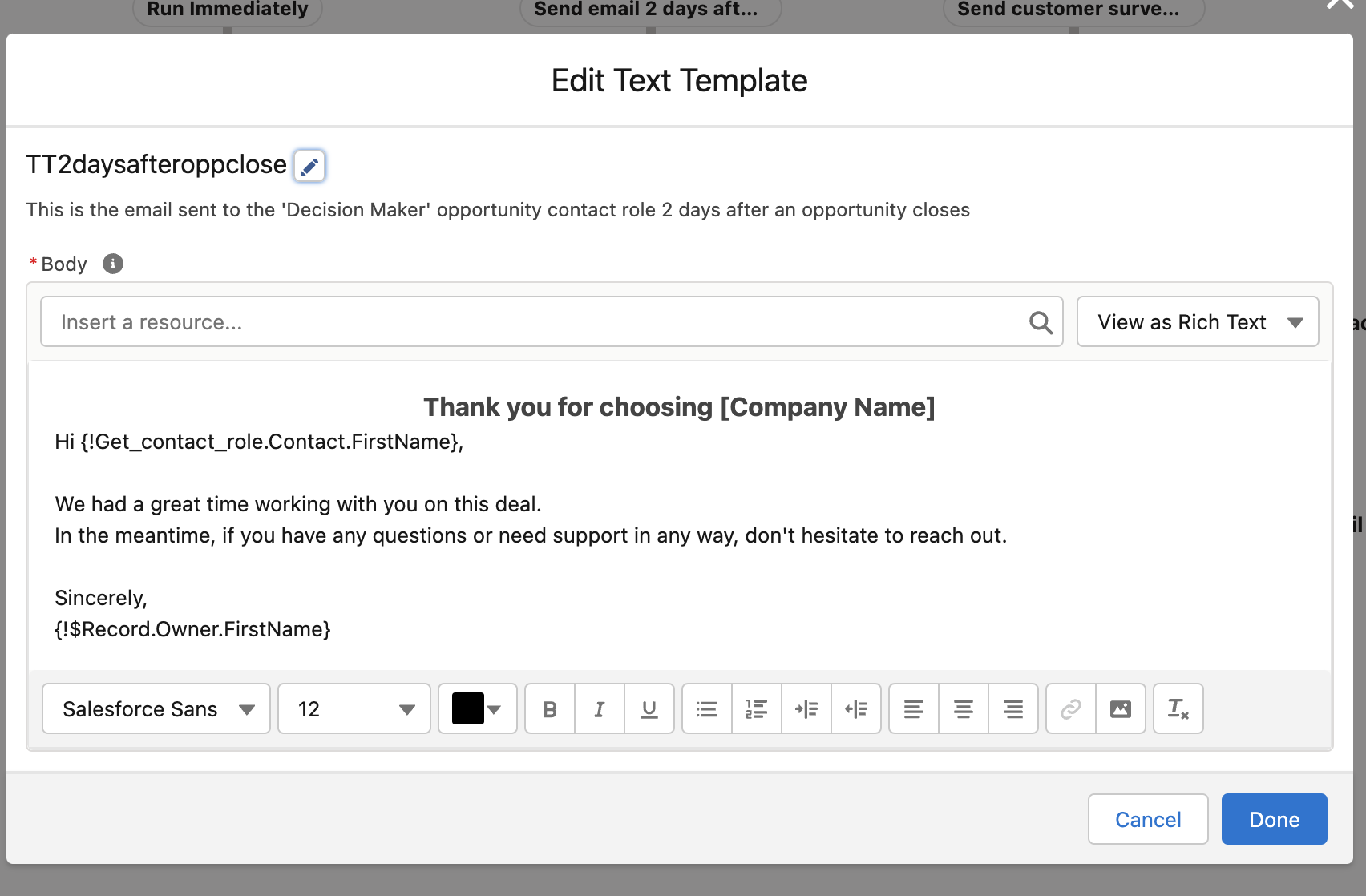This screenshot has height=896, width=1366.
Task: Click Done to save the template
Action: point(1275,819)
